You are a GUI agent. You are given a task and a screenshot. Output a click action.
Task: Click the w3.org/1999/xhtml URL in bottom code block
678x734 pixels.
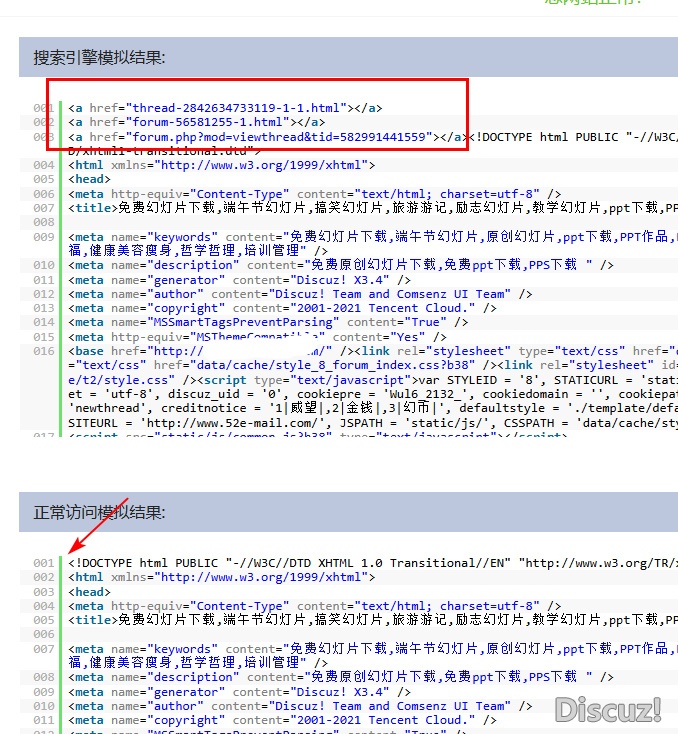[260, 577]
